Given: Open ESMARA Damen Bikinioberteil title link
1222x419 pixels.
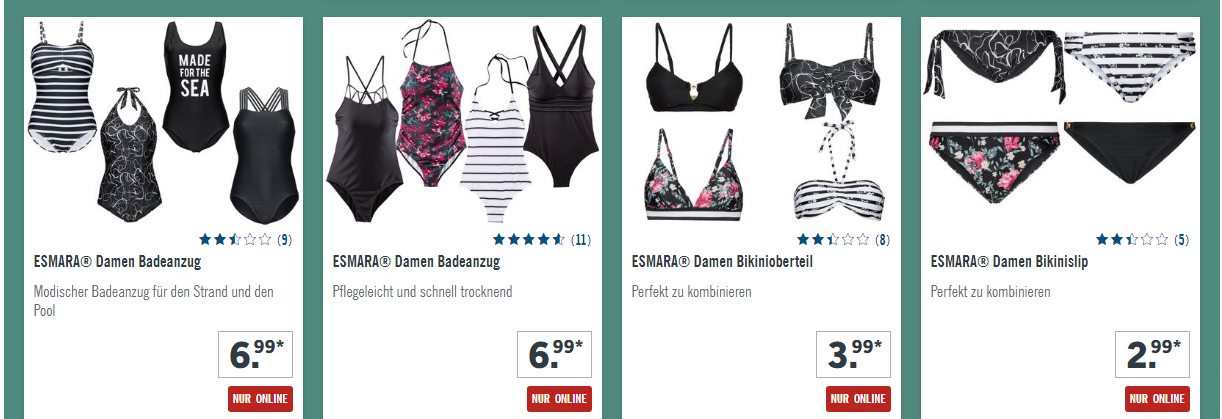Looking at the screenshot, I should [x=722, y=262].
